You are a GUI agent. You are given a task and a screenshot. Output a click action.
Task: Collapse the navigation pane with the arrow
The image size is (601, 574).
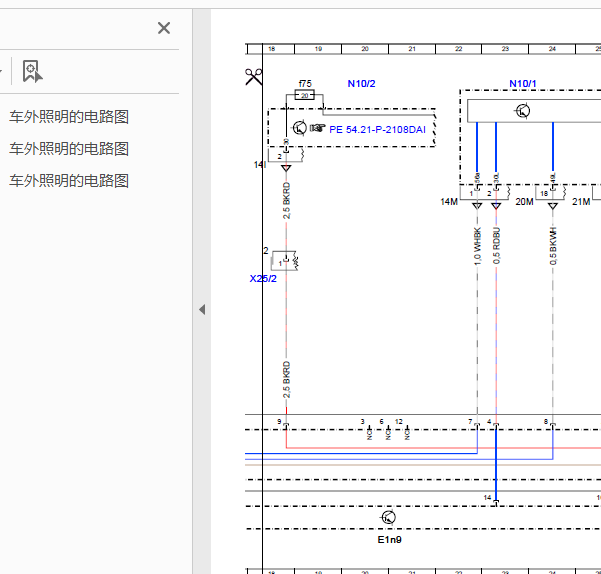click(202, 310)
